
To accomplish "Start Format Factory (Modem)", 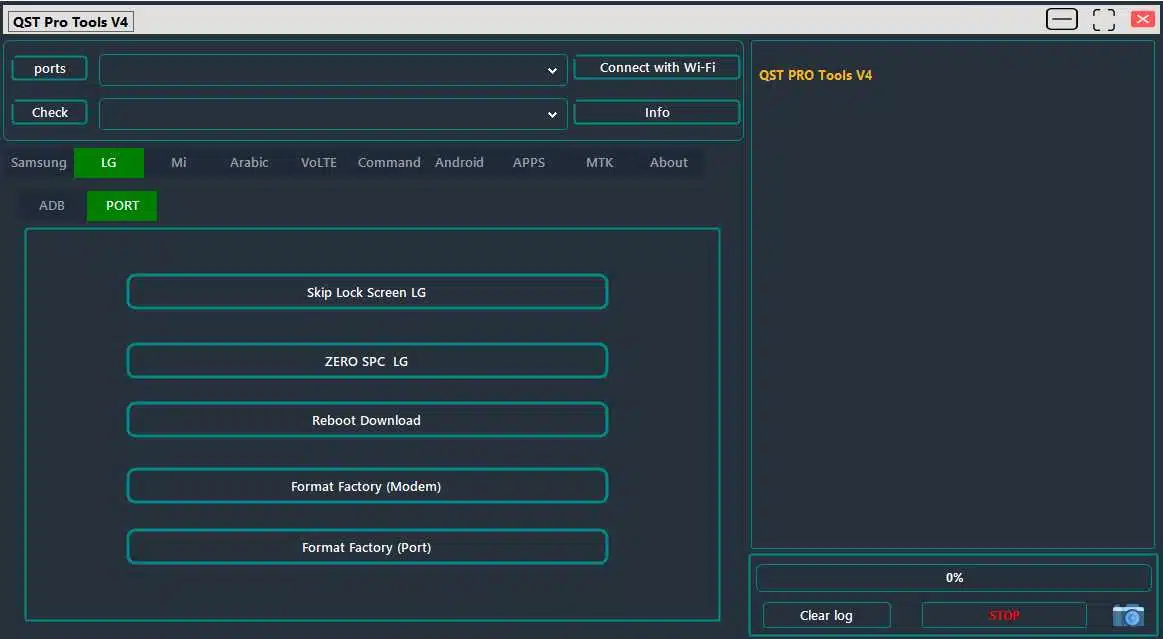I will tap(367, 486).
